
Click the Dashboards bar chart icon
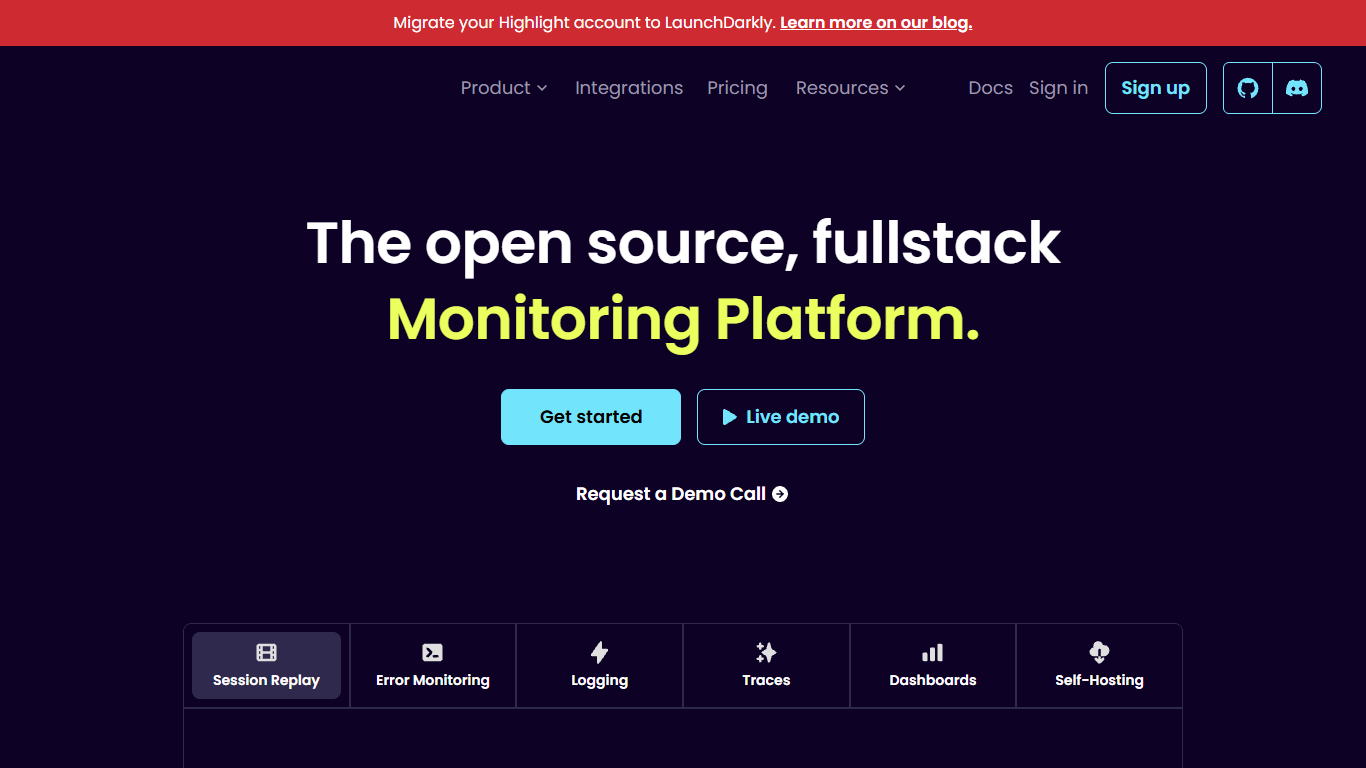coord(932,653)
